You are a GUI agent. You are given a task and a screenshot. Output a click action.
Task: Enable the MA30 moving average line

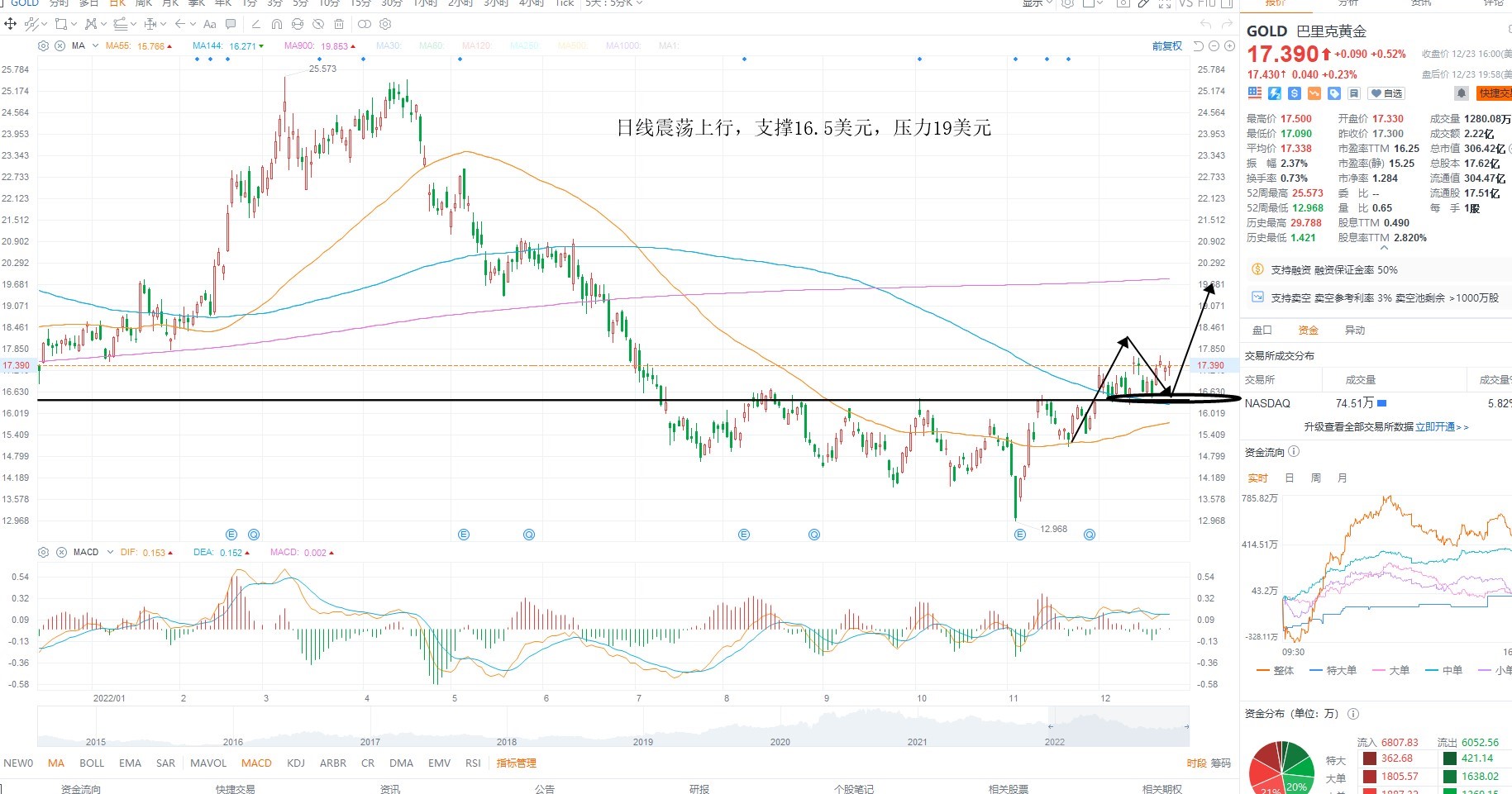[389, 45]
